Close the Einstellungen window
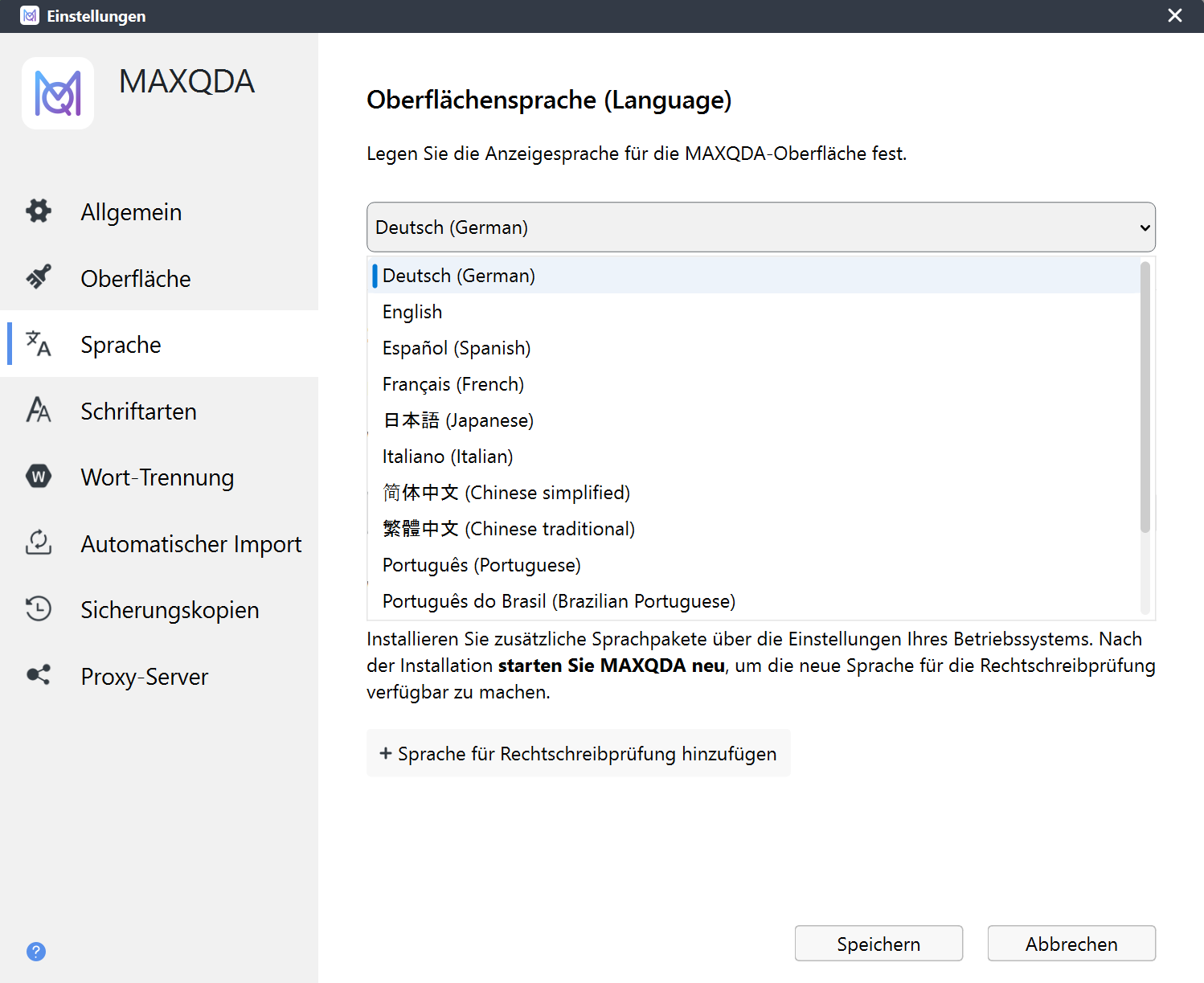 1175,16
